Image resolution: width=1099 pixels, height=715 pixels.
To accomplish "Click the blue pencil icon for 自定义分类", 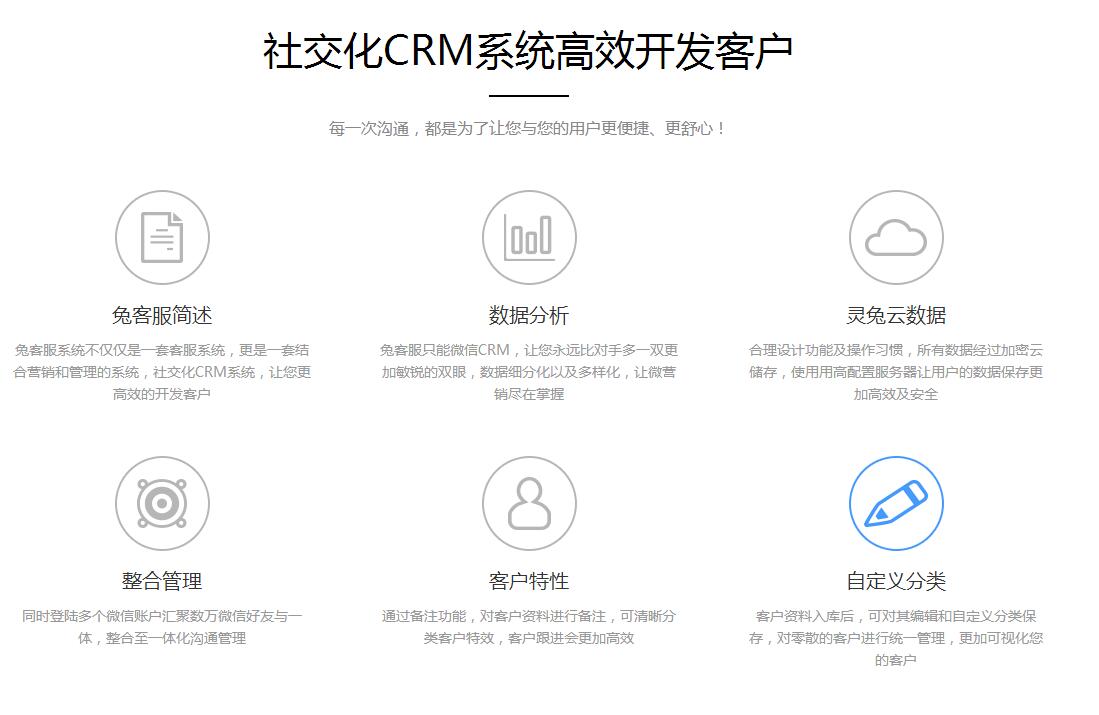I will point(896,504).
